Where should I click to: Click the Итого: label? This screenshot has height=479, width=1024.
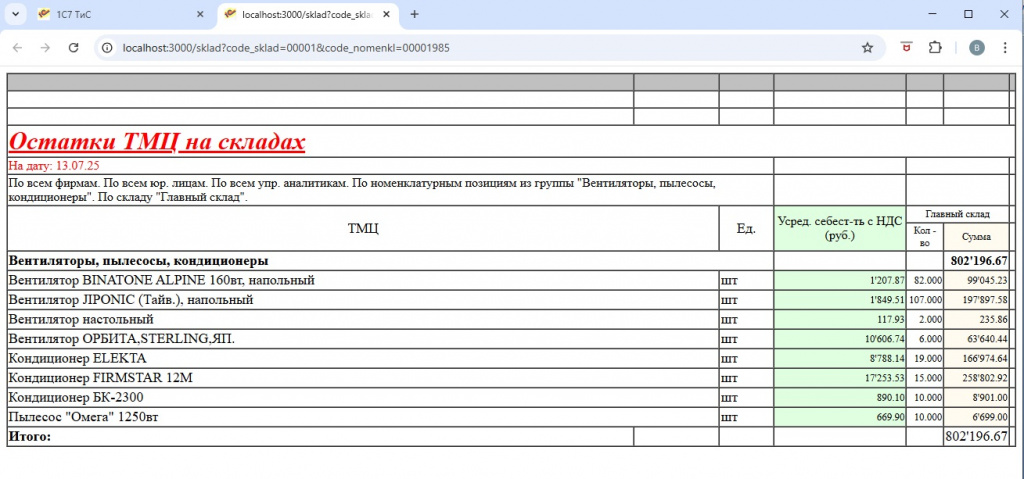pos(30,437)
